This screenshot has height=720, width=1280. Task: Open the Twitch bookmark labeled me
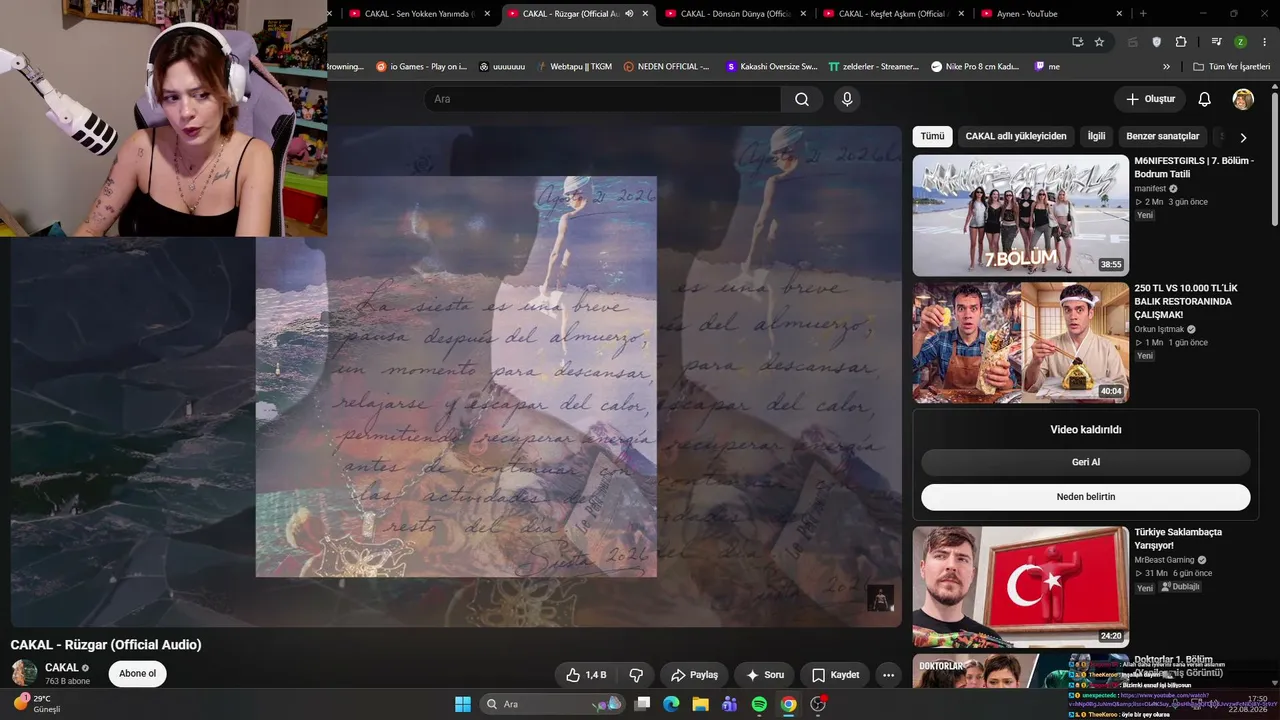click(1047, 67)
